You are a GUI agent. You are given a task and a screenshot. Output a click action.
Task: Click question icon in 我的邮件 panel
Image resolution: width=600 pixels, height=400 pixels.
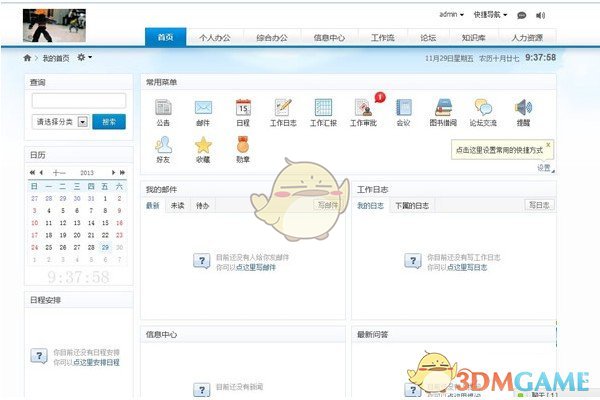pos(202,261)
